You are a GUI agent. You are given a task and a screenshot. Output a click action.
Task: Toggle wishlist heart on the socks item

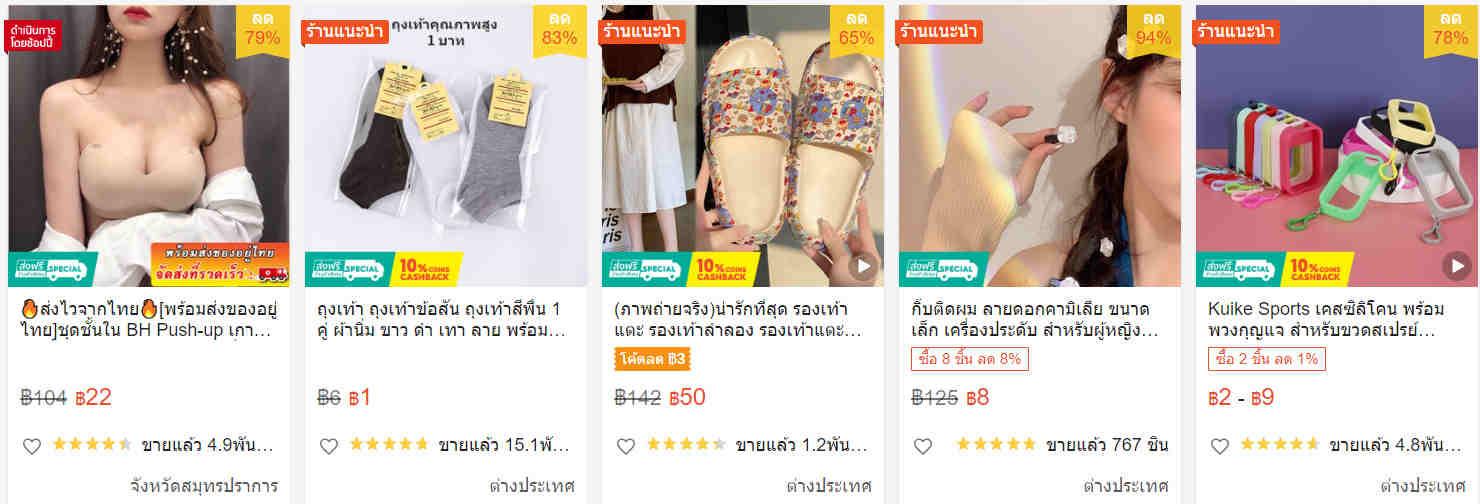[x=329, y=446]
